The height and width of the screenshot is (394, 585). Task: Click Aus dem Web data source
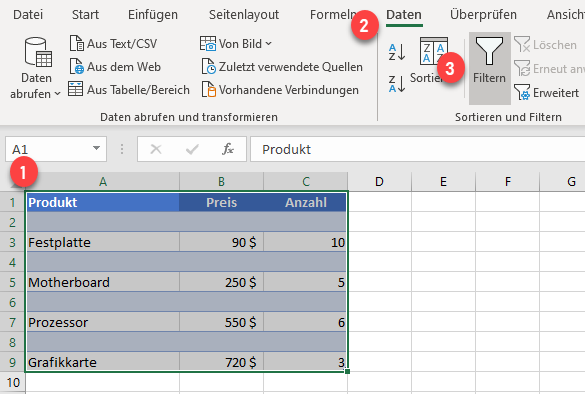(115, 67)
